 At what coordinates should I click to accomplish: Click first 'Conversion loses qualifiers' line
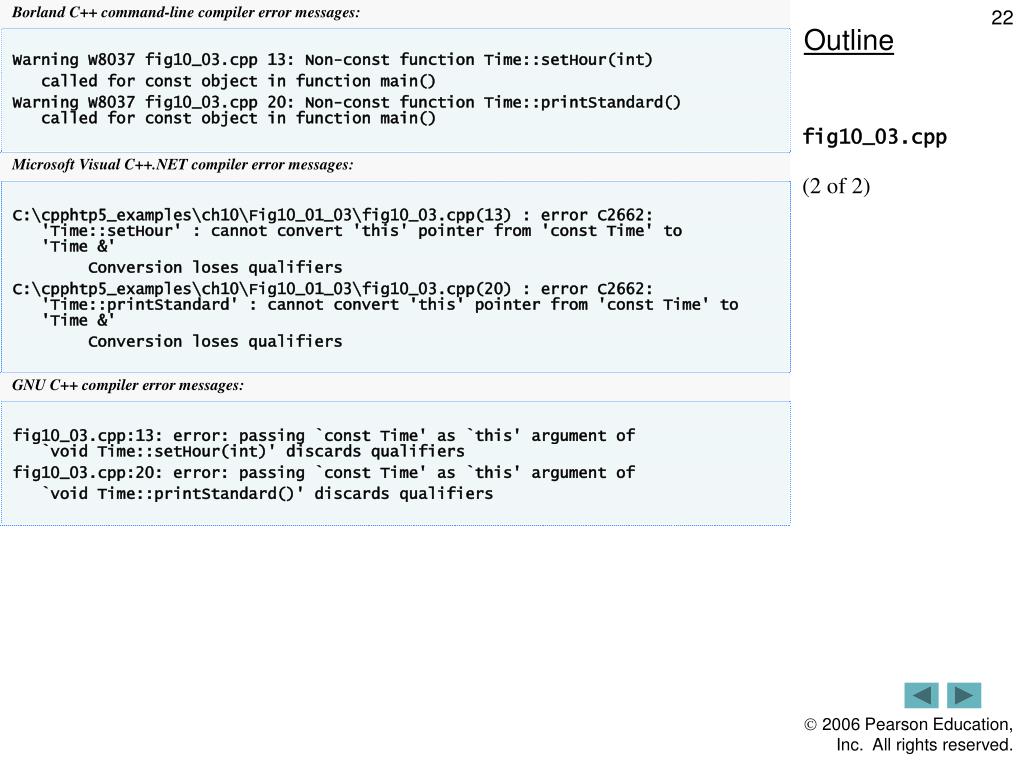pos(215,268)
